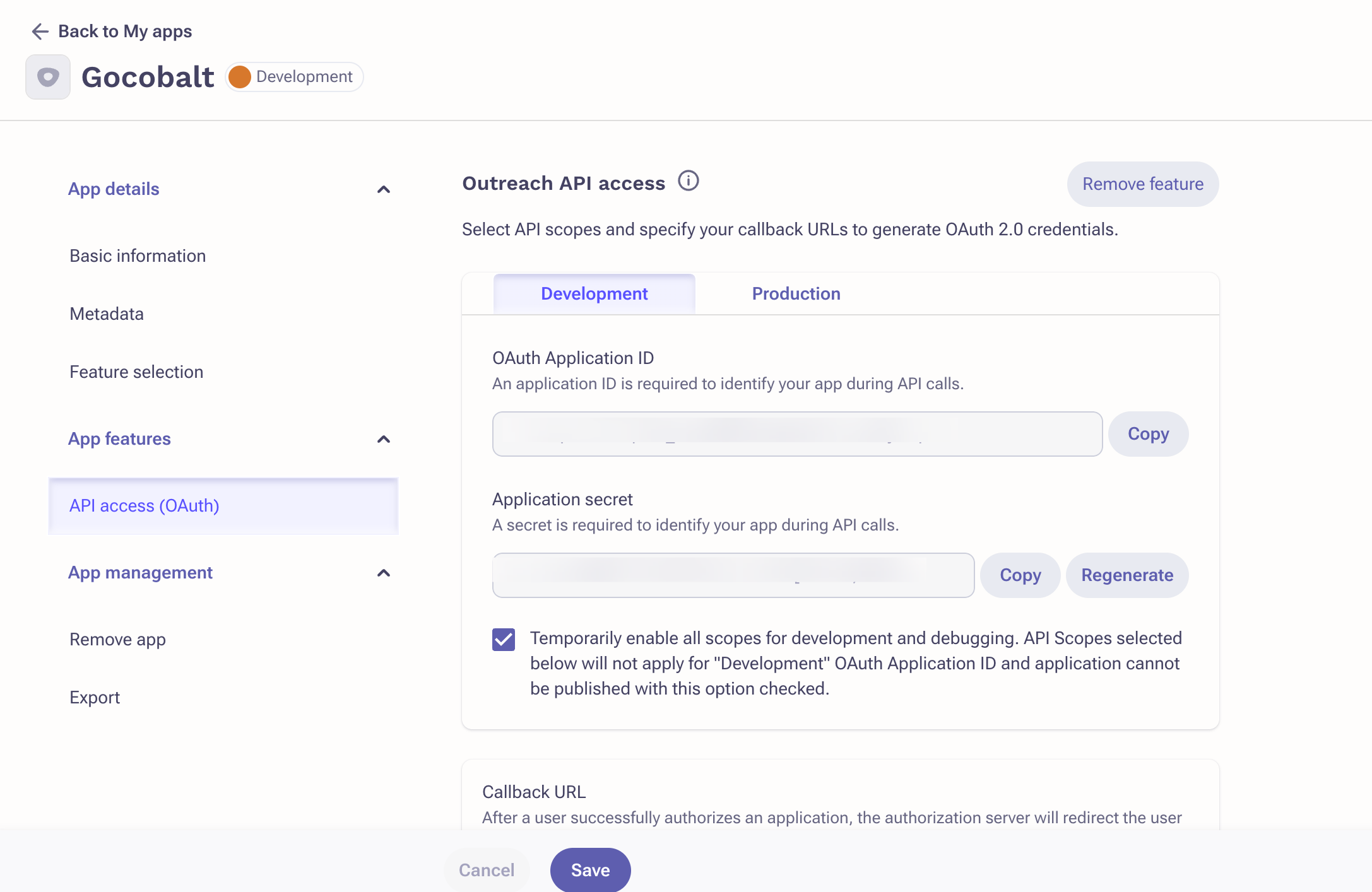Collapse the App management section
This screenshot has width=1372, height=892.
(383, 573)
